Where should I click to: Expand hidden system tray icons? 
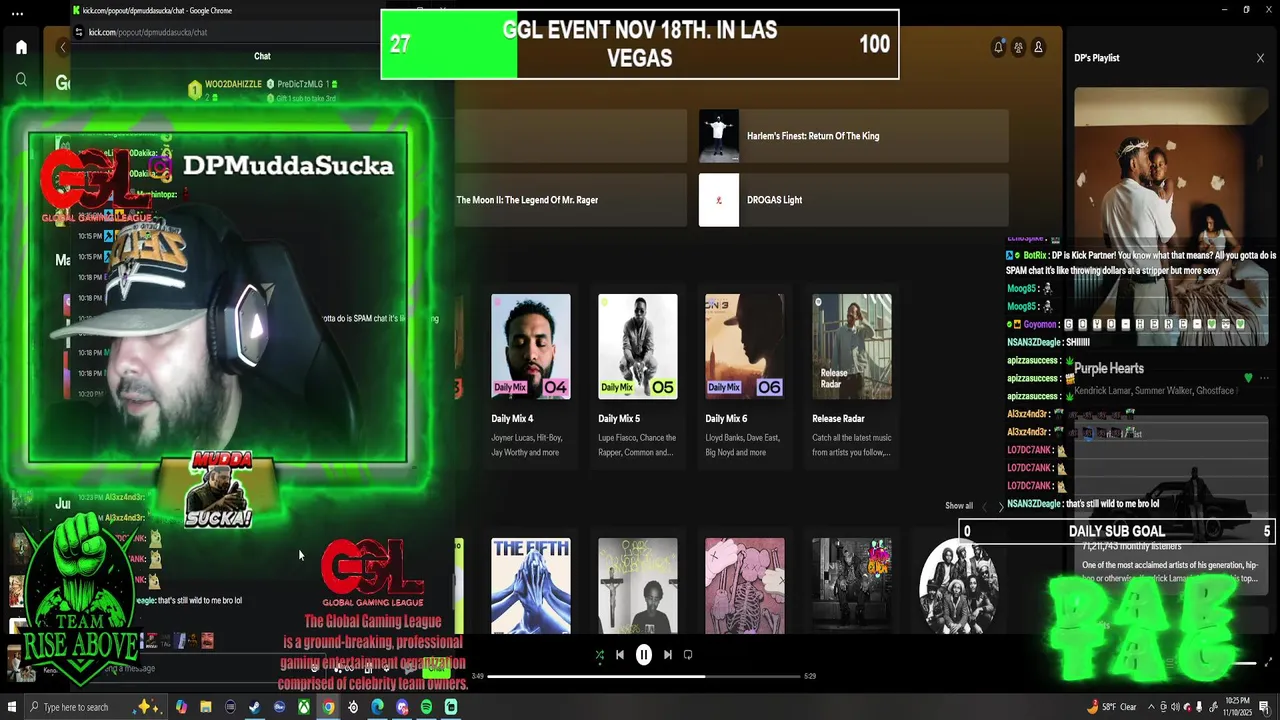[1151, 707]
